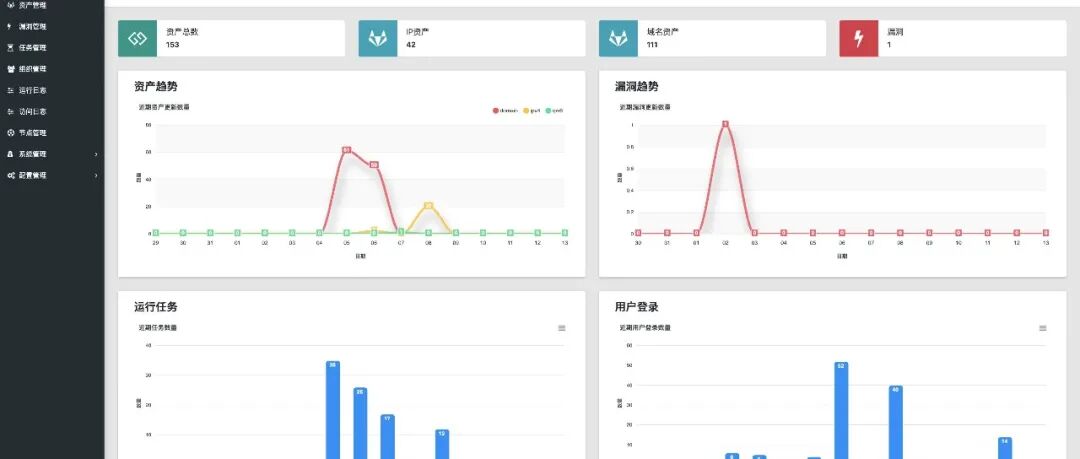Click the 配置管理 gears icon in sidebar
Viewport: 1080px width, 459px height.
click(11, 176)
